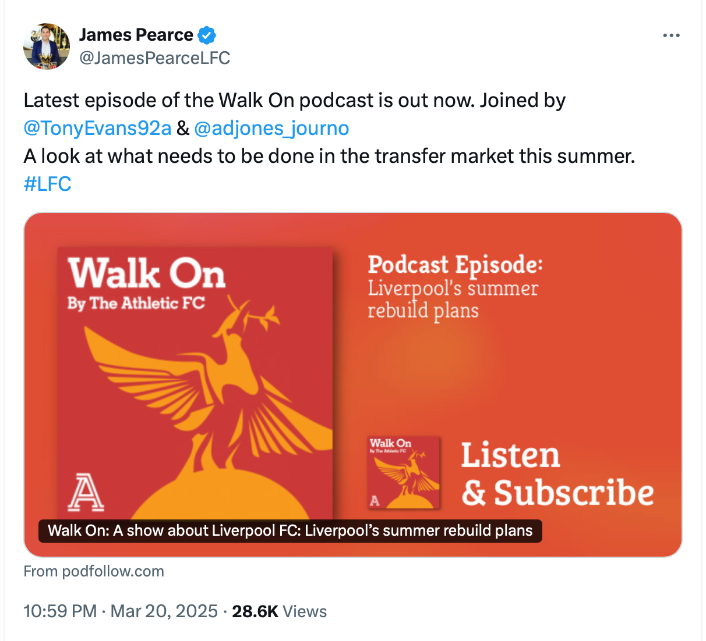The image size is (706, 641).
Task: Click The Athletic 'A' logo on the cover
Action: click(x=82, y=492)
